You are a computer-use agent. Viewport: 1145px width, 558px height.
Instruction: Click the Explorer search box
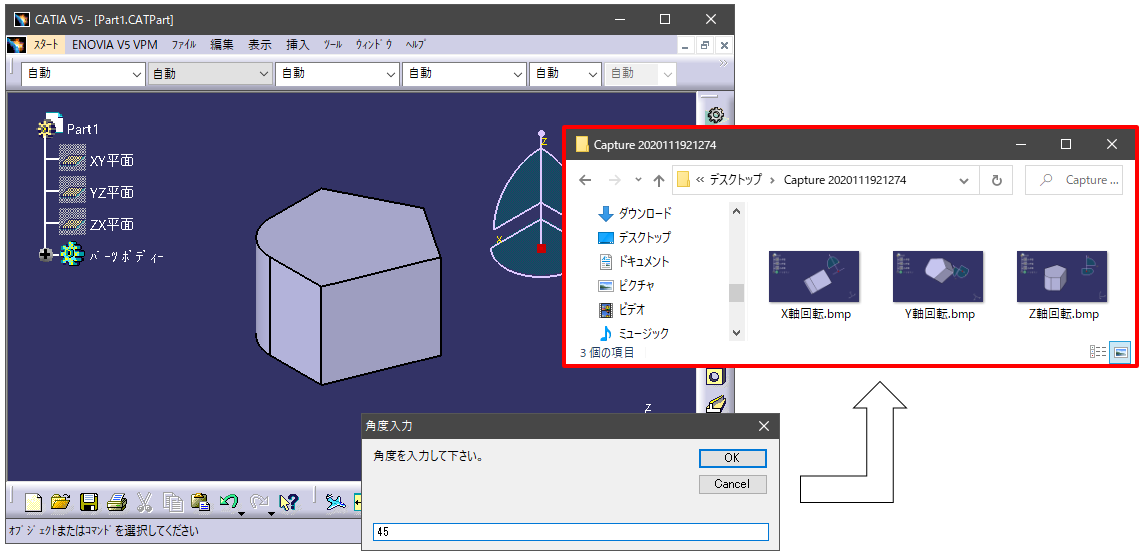(1073, 180)
